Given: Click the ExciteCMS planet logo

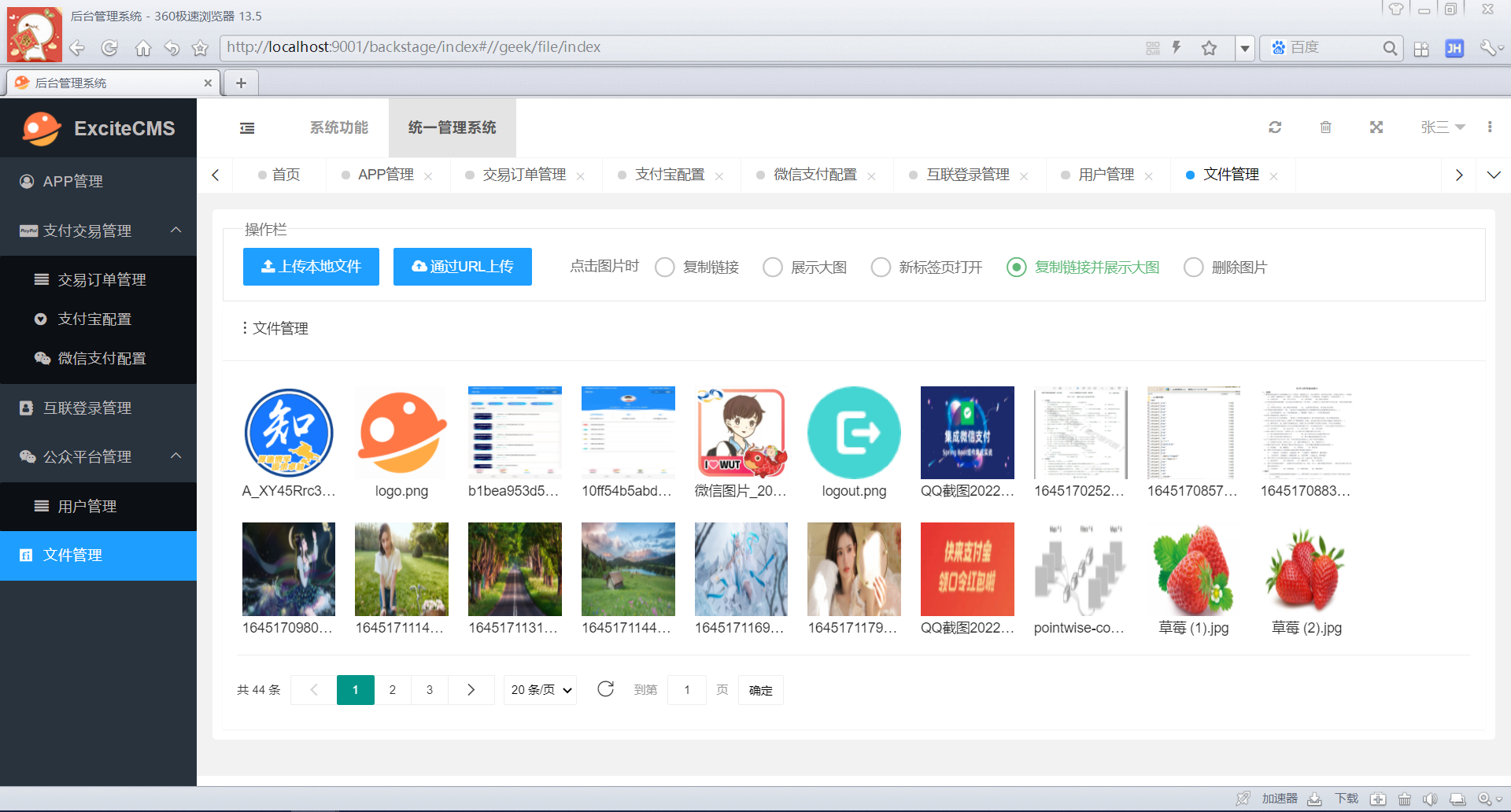Looking at the screenshot, I should [x=42, y=127].
